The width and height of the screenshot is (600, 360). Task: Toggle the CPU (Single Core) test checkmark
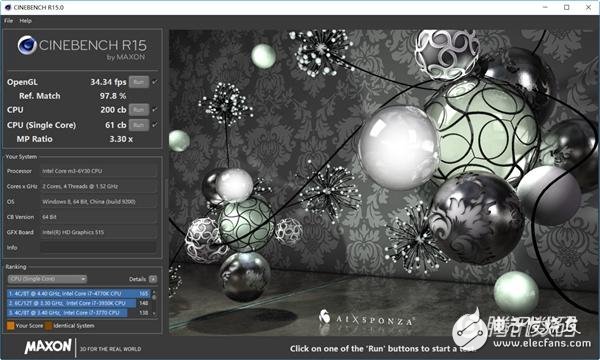pos(155,125)
